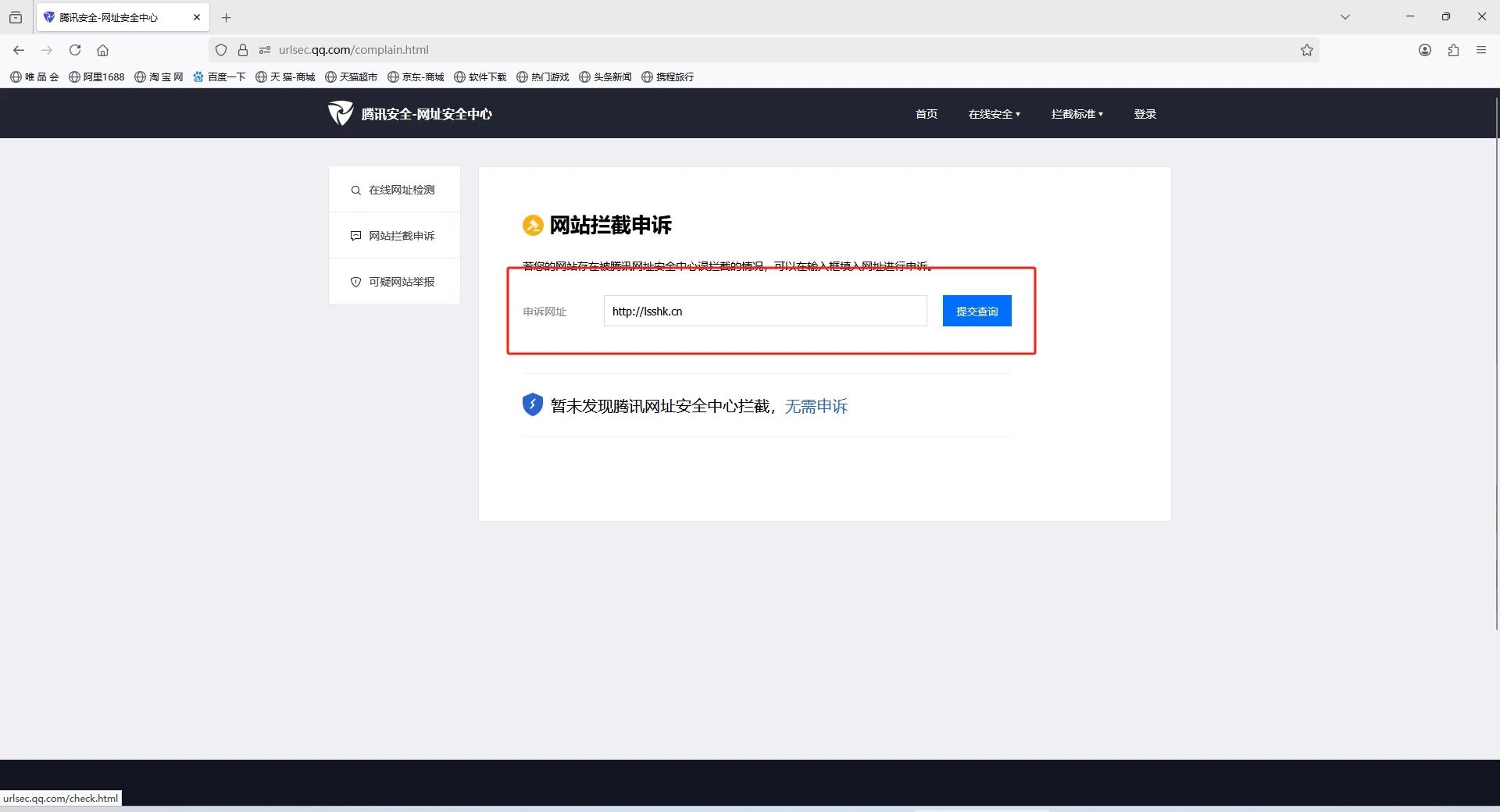Open the 携程旅行 bookmark
1500x812 pixels.
click(x=668, y=77)
